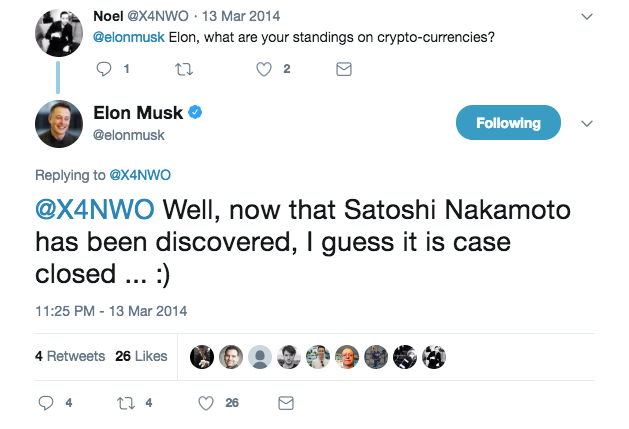Viewport: 629px width, 429px height.
Task: Open more options on Noel's tweet
Action: [x=587, y=17]
